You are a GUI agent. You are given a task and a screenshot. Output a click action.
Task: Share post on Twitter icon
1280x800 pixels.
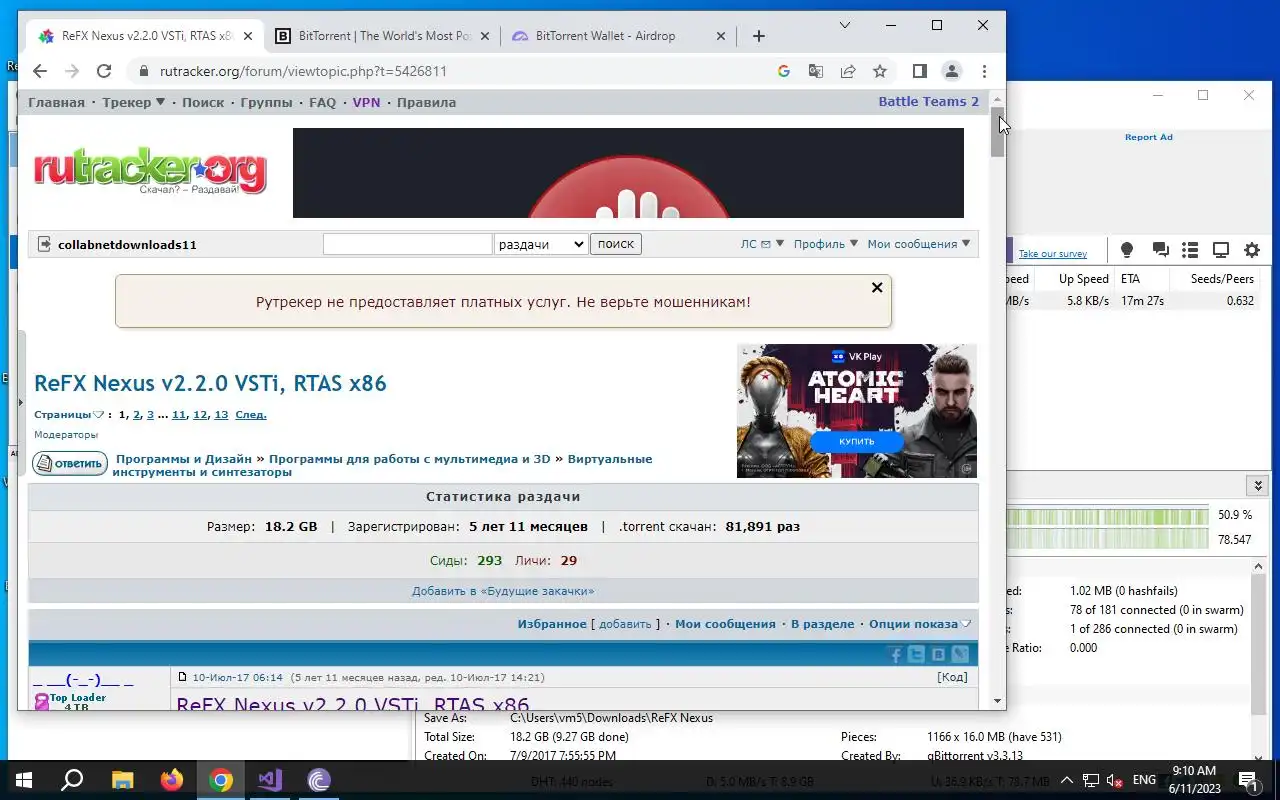point(917,655)
